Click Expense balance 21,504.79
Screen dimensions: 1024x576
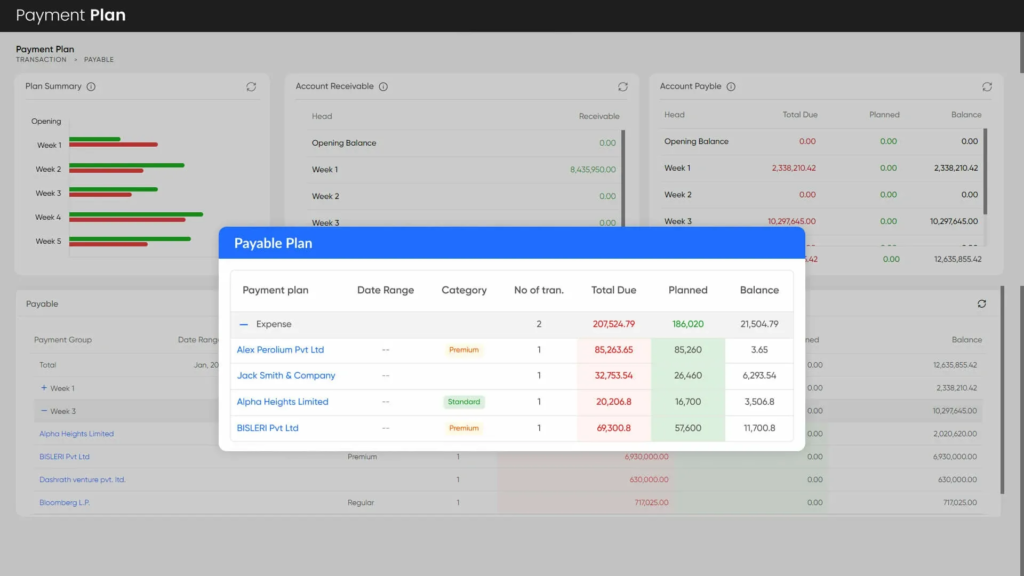pyautogui.click(x=760, y=324)
